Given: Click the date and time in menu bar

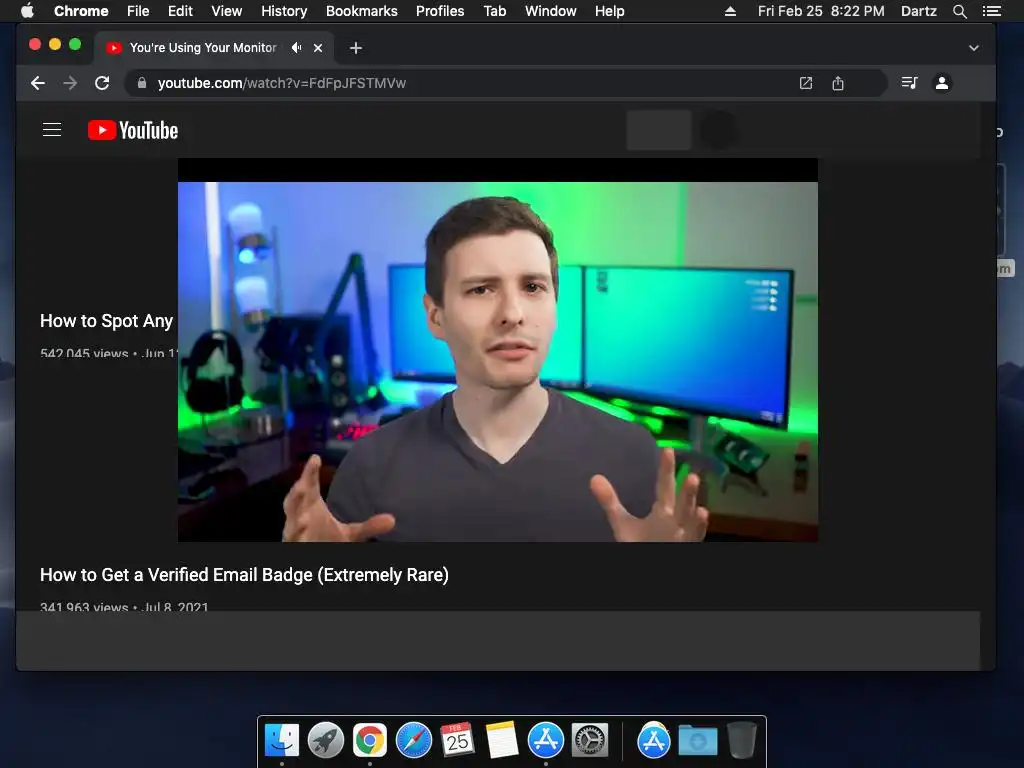Looking at the screenshot, I should coord(821,11).
